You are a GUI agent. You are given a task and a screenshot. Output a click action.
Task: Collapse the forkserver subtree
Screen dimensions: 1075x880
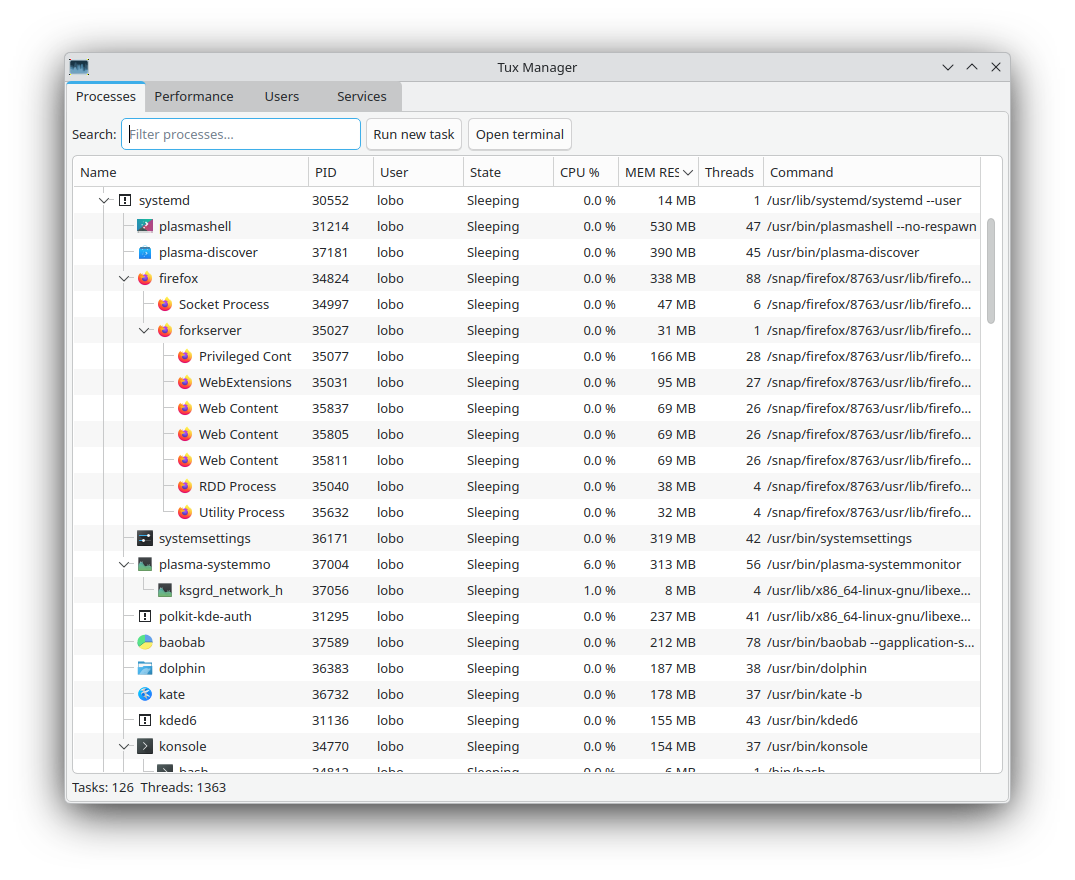click(x=144, y=331)
